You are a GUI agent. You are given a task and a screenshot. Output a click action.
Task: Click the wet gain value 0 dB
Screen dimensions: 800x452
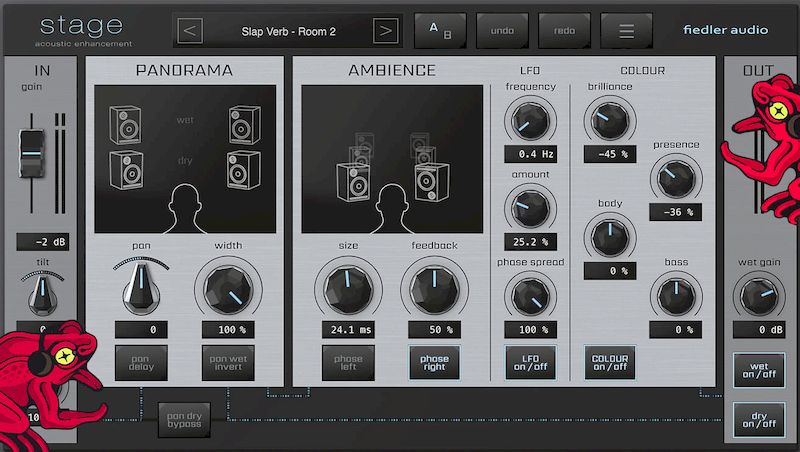click(759, 330)
